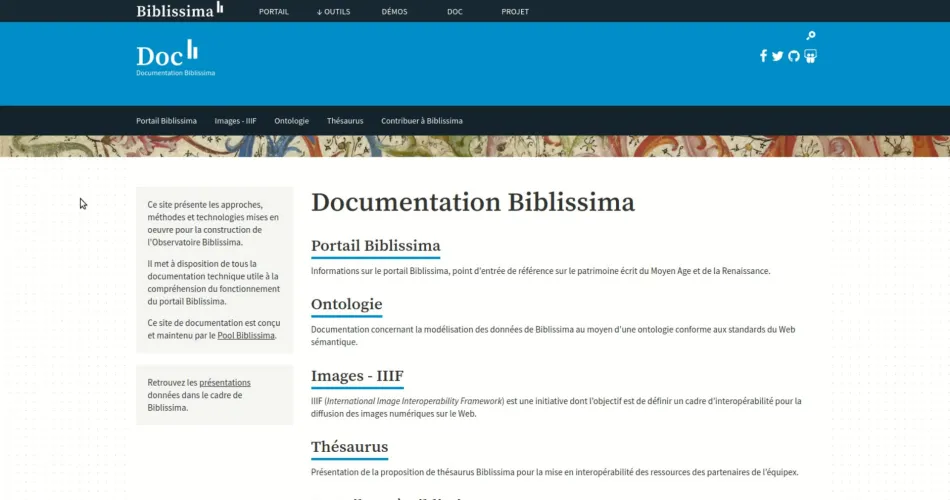Open the PORTAIL top menu item
Screen dimensions: 950x500
(273, 12)
